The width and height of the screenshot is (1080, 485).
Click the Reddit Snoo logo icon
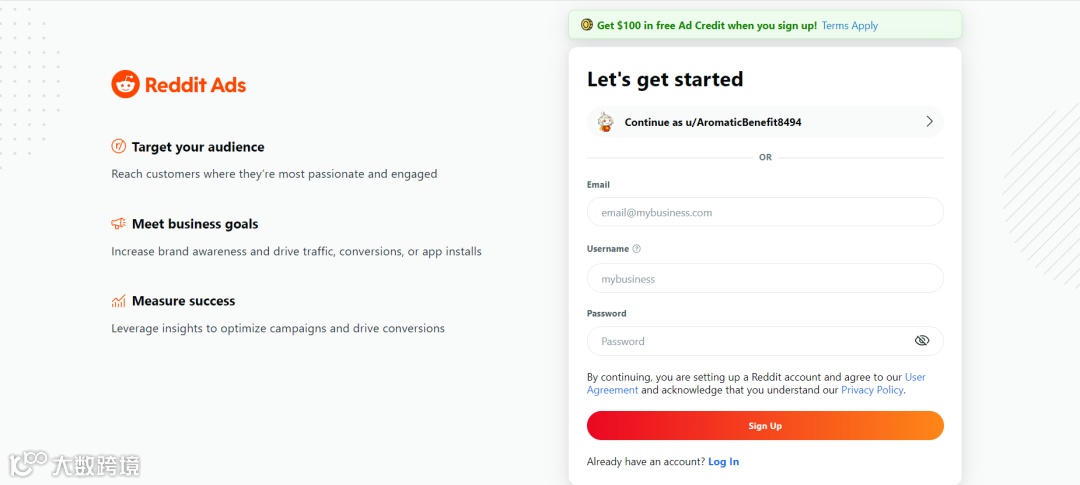point(125,84)
